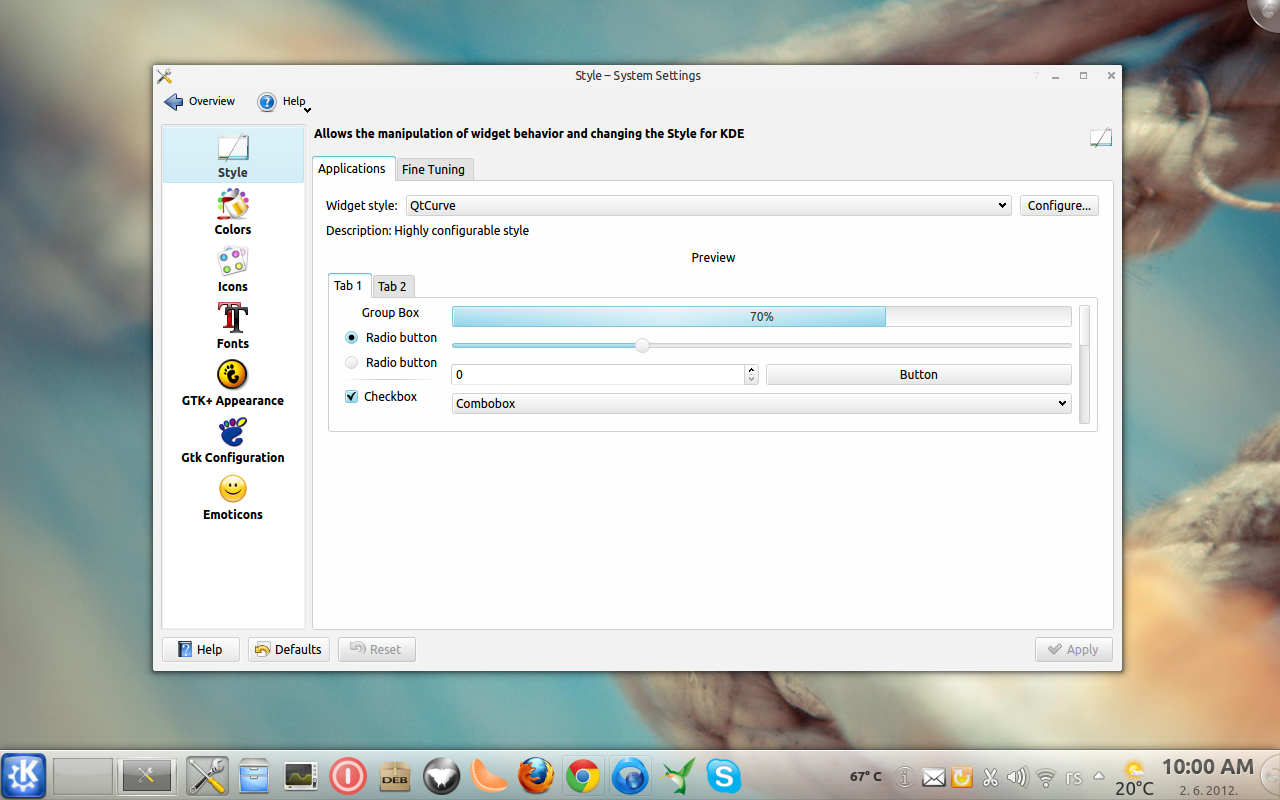The height and width of the screenshot is (800, 1280).
Task: Click the Apply button
Action: coord(1073,649)
